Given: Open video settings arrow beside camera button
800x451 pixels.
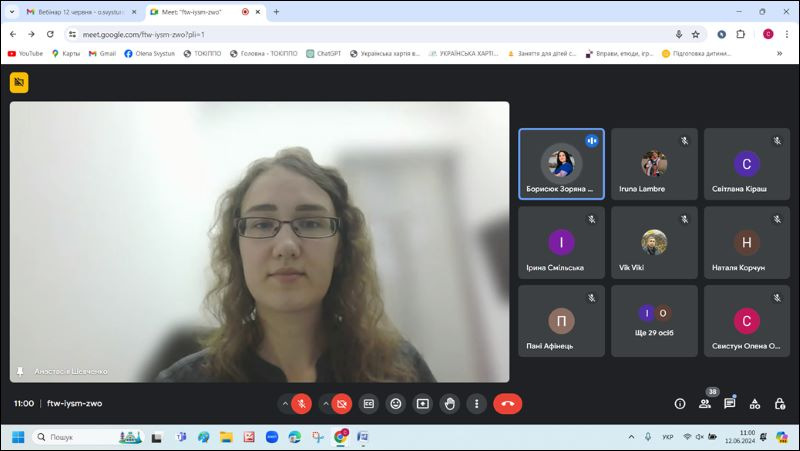Looking at the screenshot, I should pyautogui.click(x=325, y=404).
